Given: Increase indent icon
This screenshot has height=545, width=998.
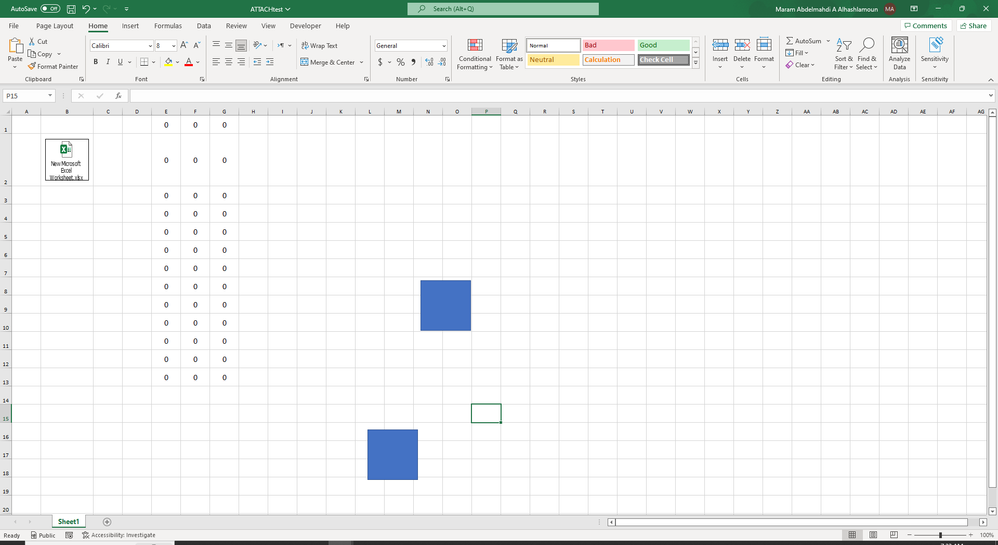Looking at the screenshot, I should point(270,62).
